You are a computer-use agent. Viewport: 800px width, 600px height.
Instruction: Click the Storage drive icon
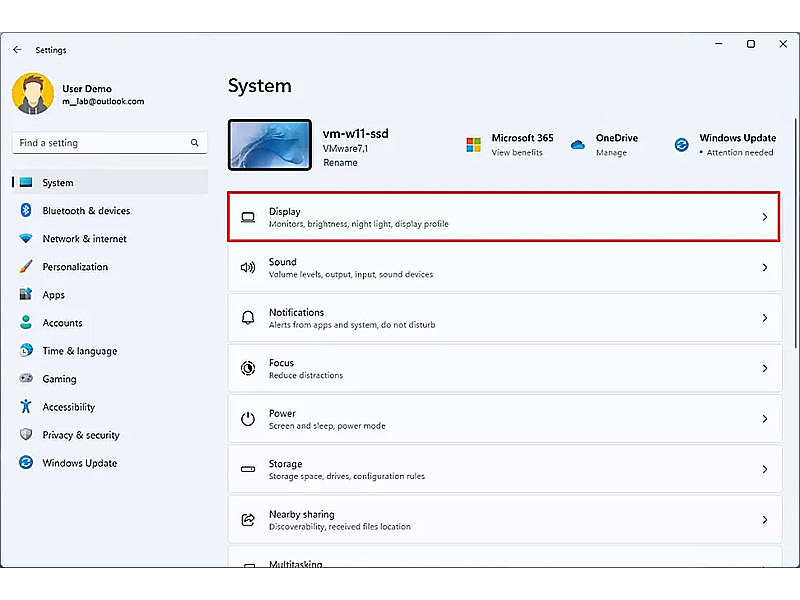(x=248, y=469)
